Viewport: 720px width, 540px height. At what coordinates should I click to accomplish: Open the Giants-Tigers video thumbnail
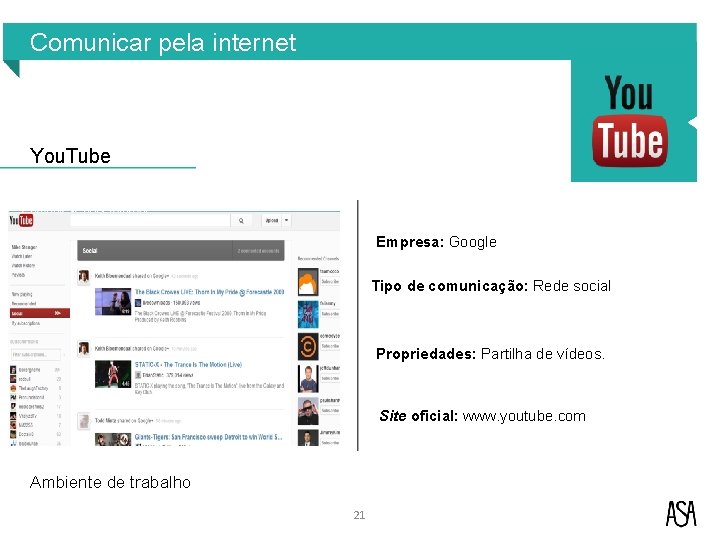[113, 439]
